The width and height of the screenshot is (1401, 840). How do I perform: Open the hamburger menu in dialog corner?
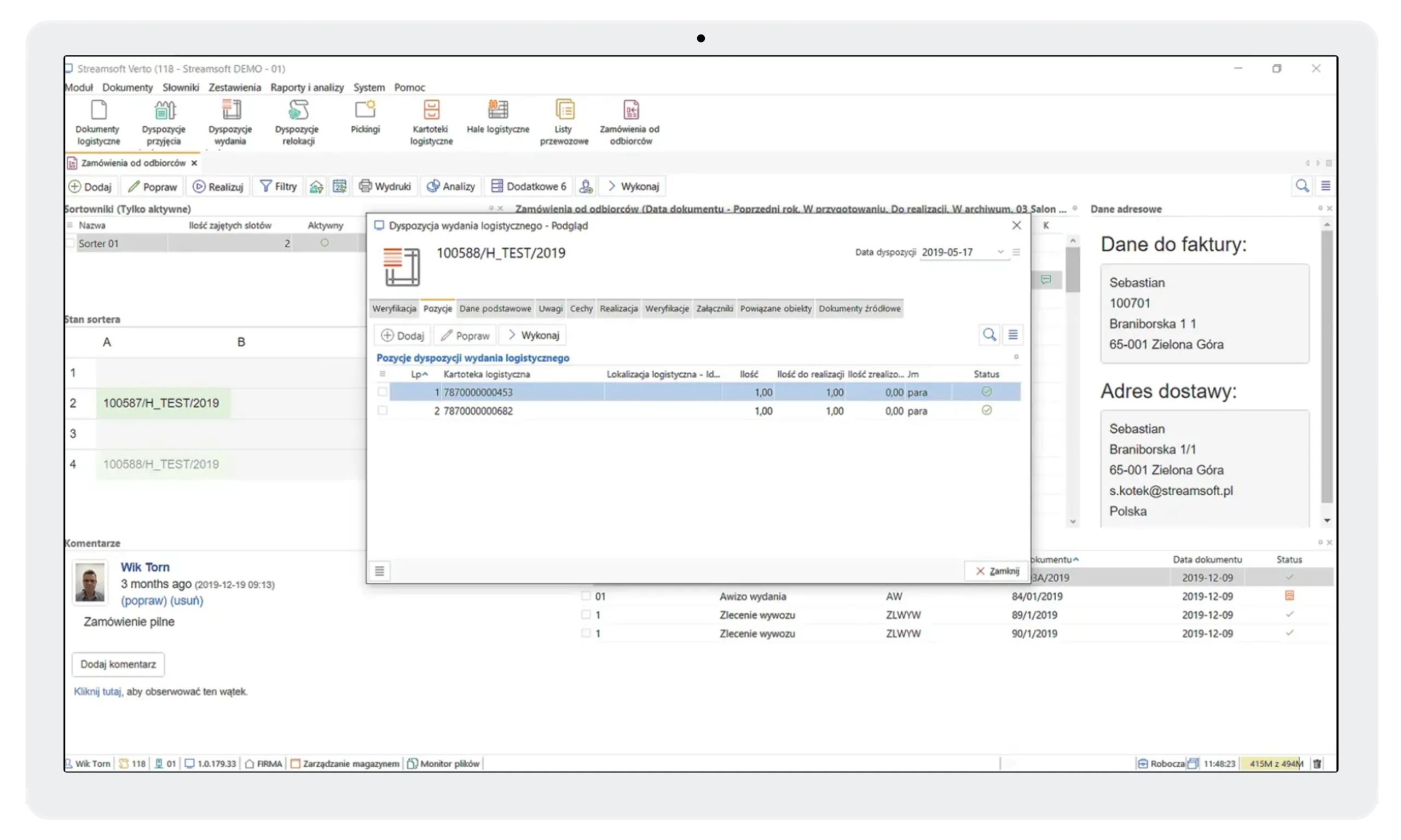tap(1016, 252)
